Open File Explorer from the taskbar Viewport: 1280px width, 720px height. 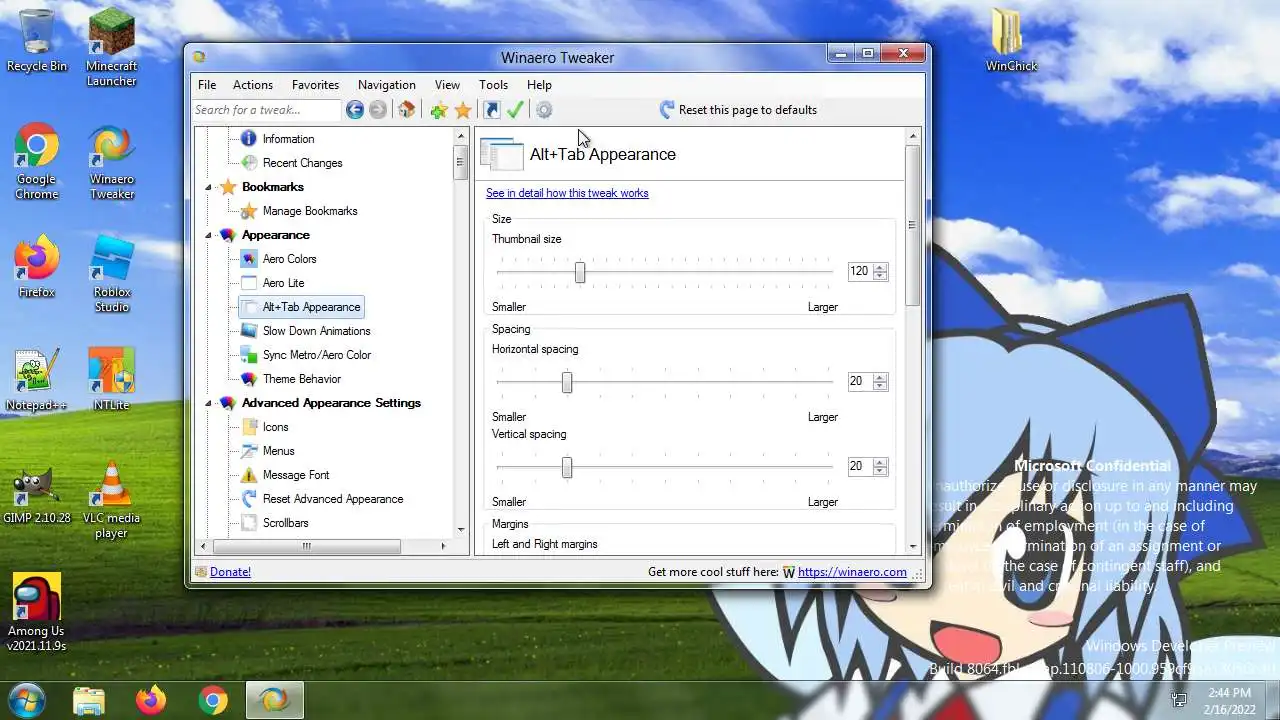pyautogui.click(x=89, y=700)
